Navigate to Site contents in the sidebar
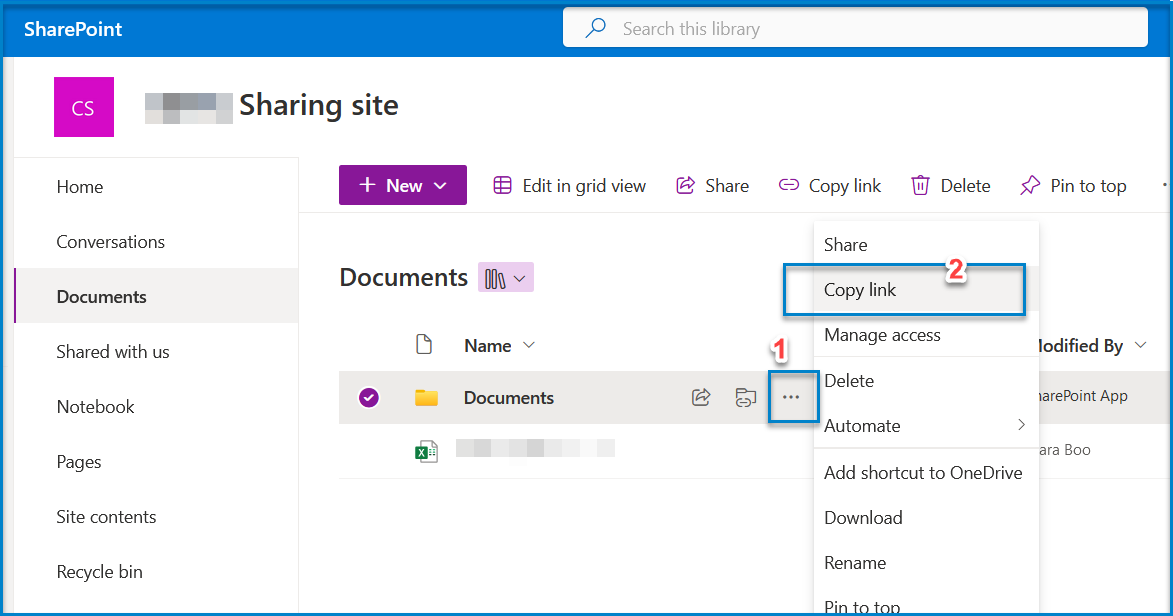Image resolution: width=1173 pixels, height=616 pixels. tap(106, 516)
